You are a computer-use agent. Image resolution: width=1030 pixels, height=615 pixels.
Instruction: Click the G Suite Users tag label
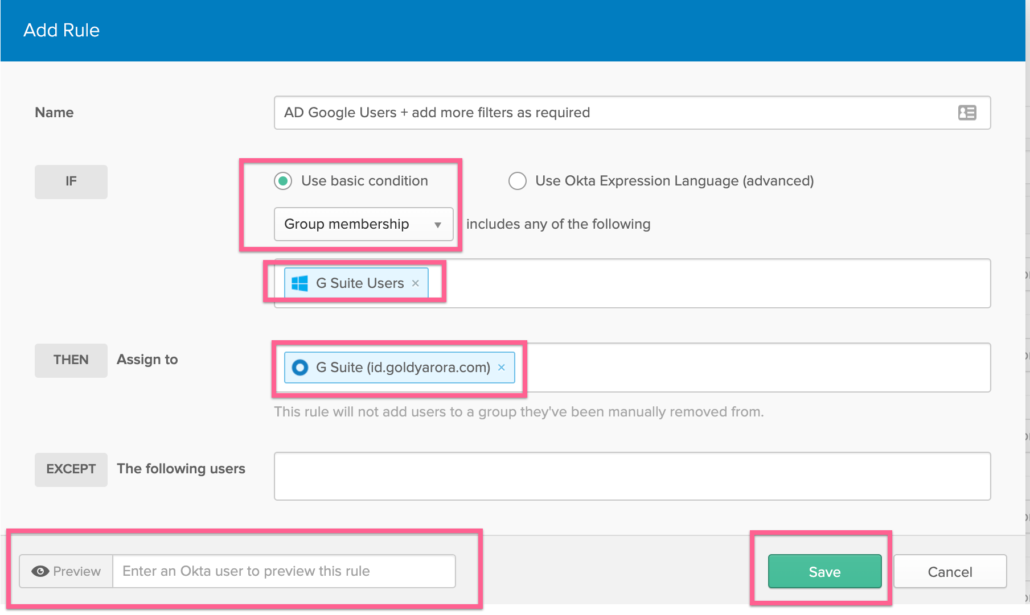click(x=360, y=283)
